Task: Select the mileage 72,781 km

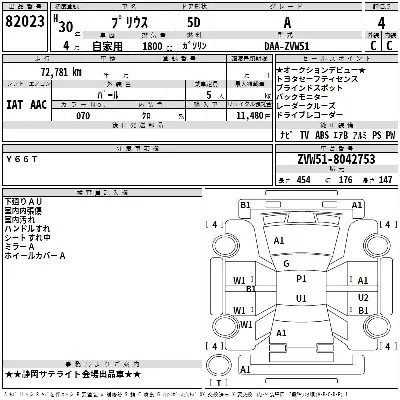Action: pos(61,72)
